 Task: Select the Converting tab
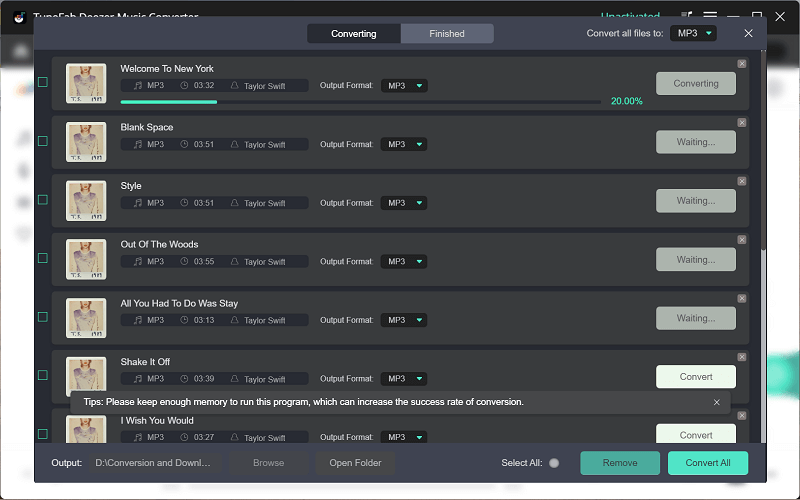click(354, 34)
